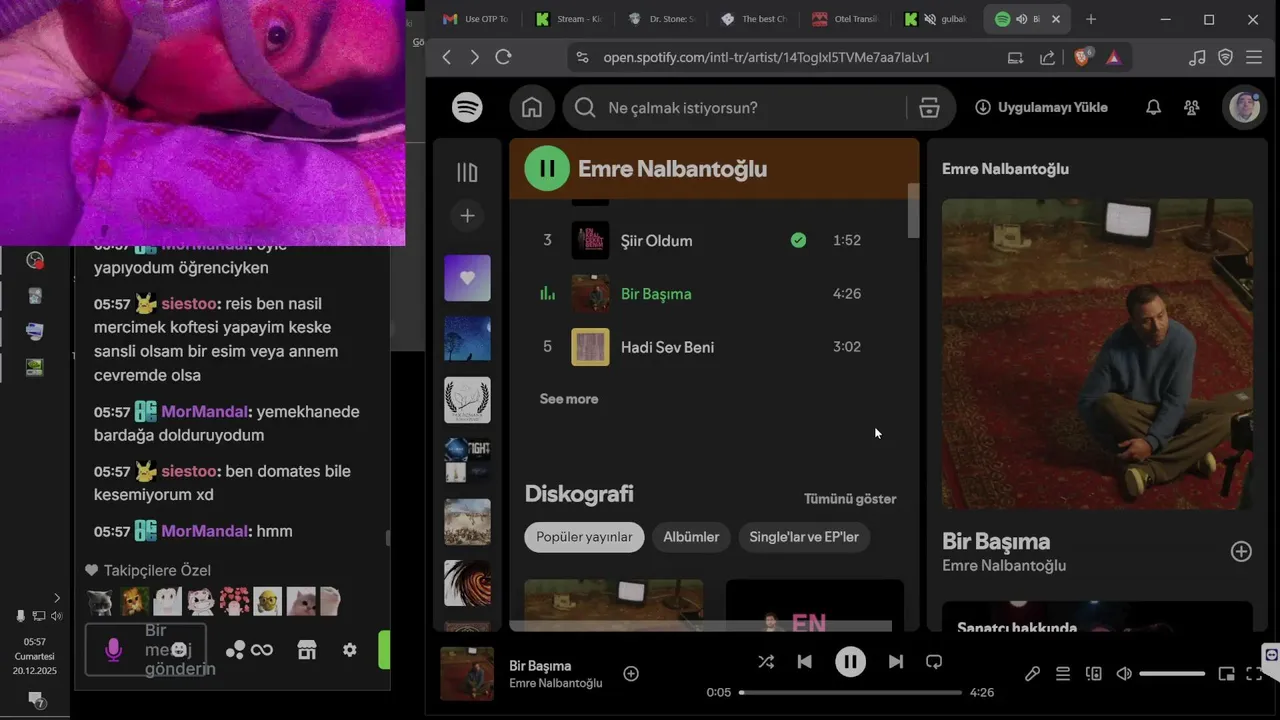The image size is (1280, 720).
Task: Toggle repeat in the player bar
Action: 934,661
